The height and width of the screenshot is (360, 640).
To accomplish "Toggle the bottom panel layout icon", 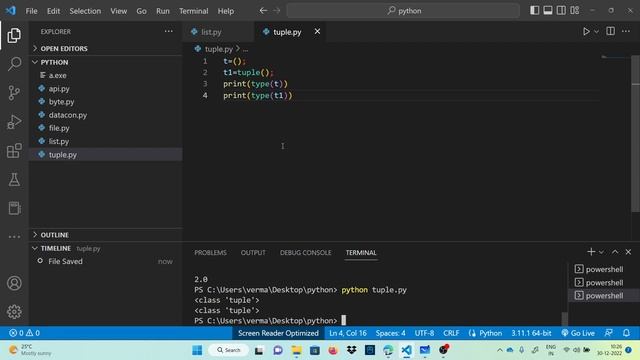I will point(548,11).
